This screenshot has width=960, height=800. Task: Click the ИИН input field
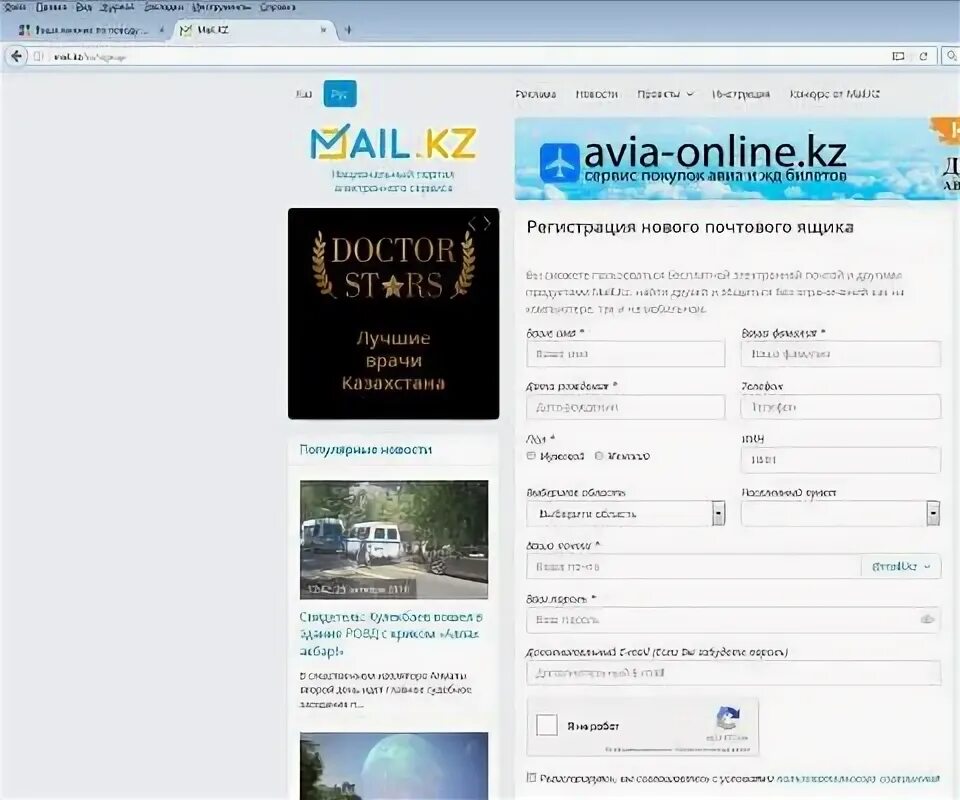pyautogui.click(x=841, y=460)
